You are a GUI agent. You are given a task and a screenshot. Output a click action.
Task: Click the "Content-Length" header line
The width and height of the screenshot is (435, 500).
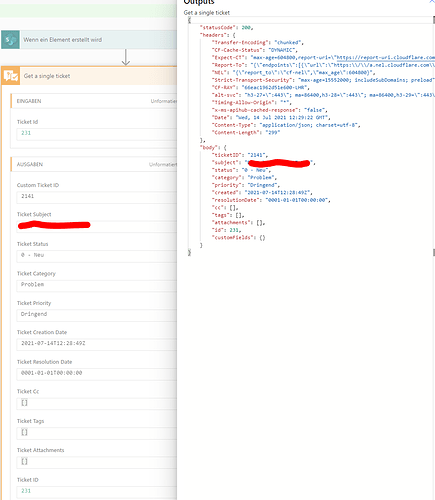[x=246, y=133]
